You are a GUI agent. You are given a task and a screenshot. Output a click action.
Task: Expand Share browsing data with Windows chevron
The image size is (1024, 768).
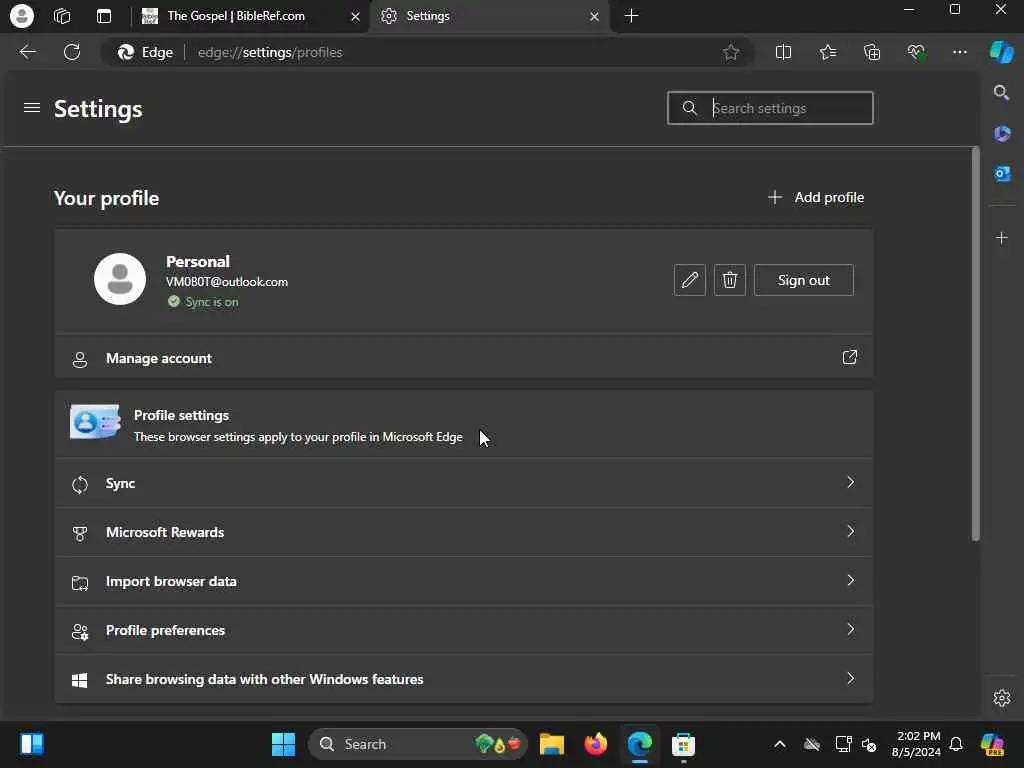pyautogui.click(x=850, y=678)
